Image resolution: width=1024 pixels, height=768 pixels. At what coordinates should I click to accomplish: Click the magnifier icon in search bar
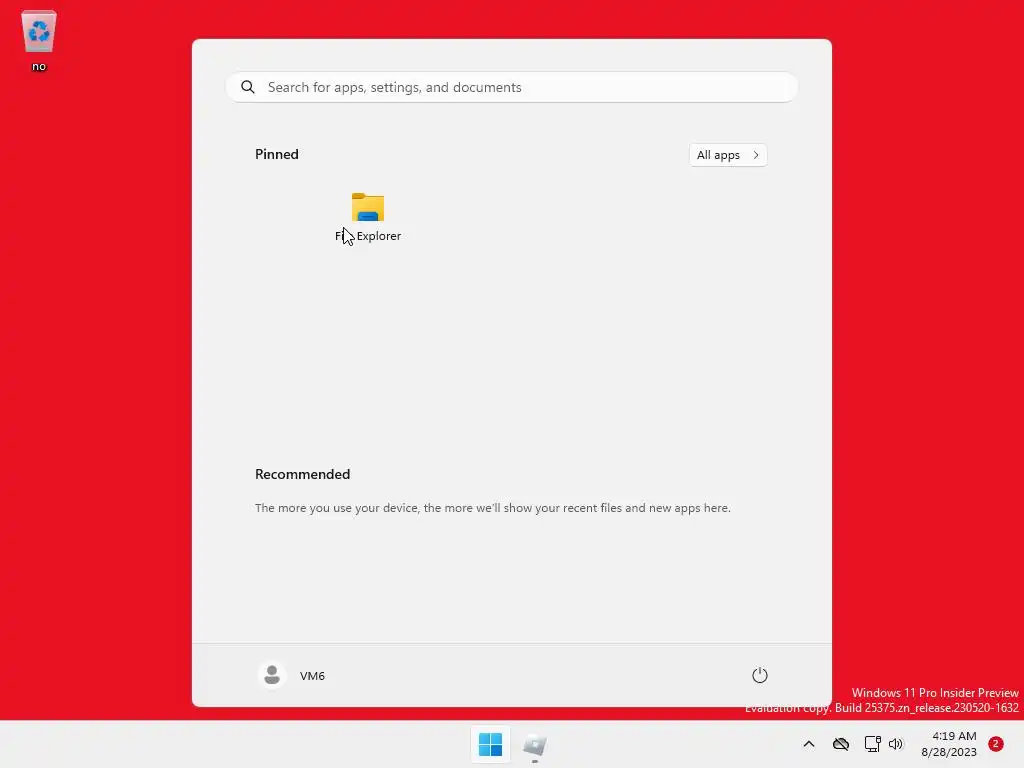click(248, 88)
